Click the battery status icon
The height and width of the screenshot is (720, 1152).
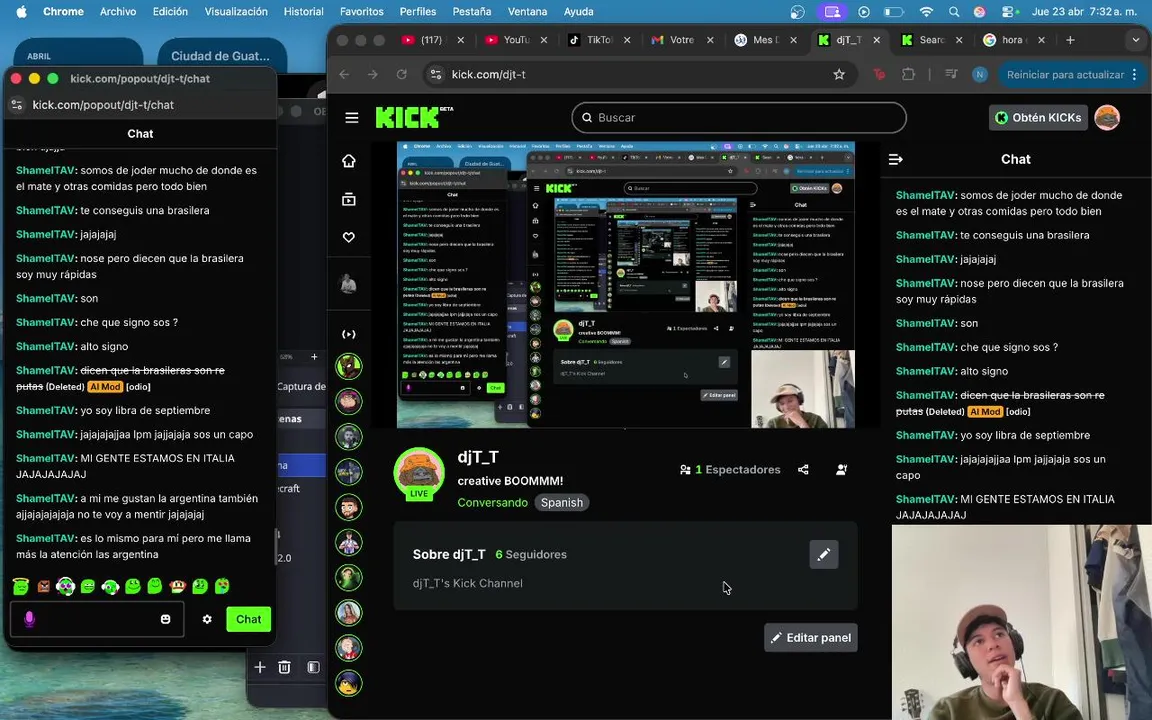click(x=893, y=12)
